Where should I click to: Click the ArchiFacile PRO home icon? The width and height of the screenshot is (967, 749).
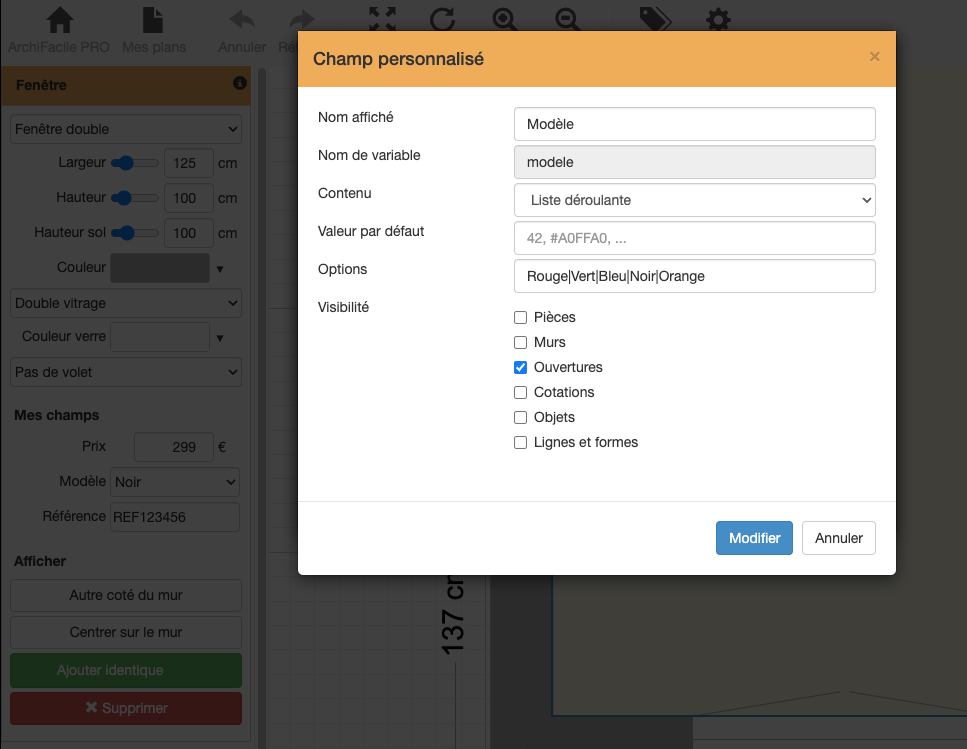pyautogui.click(x=60, y=21)
